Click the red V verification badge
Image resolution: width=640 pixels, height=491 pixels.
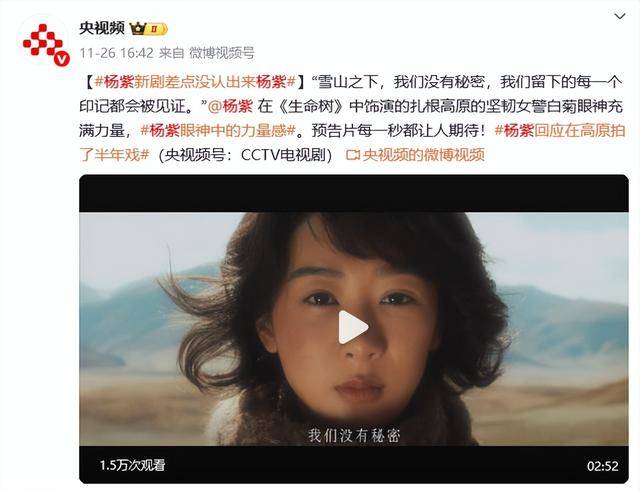(x=62, y=59)
